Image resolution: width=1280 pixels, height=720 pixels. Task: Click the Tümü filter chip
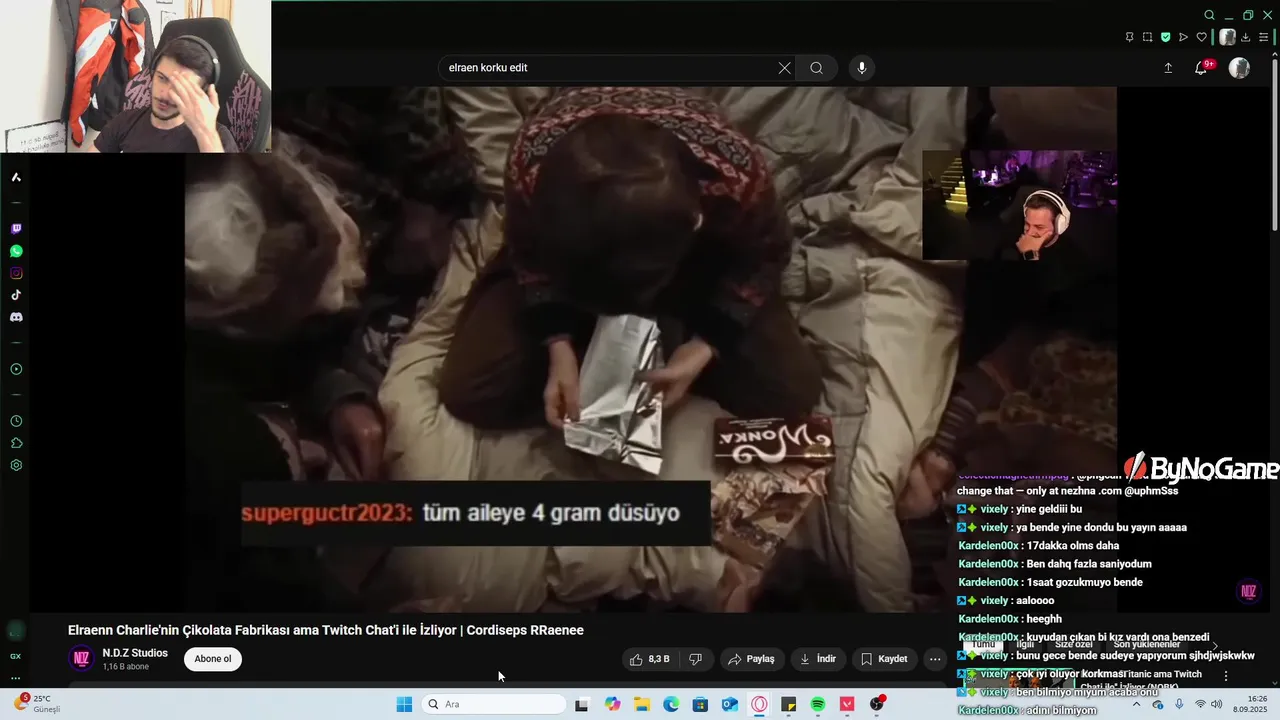984,645
